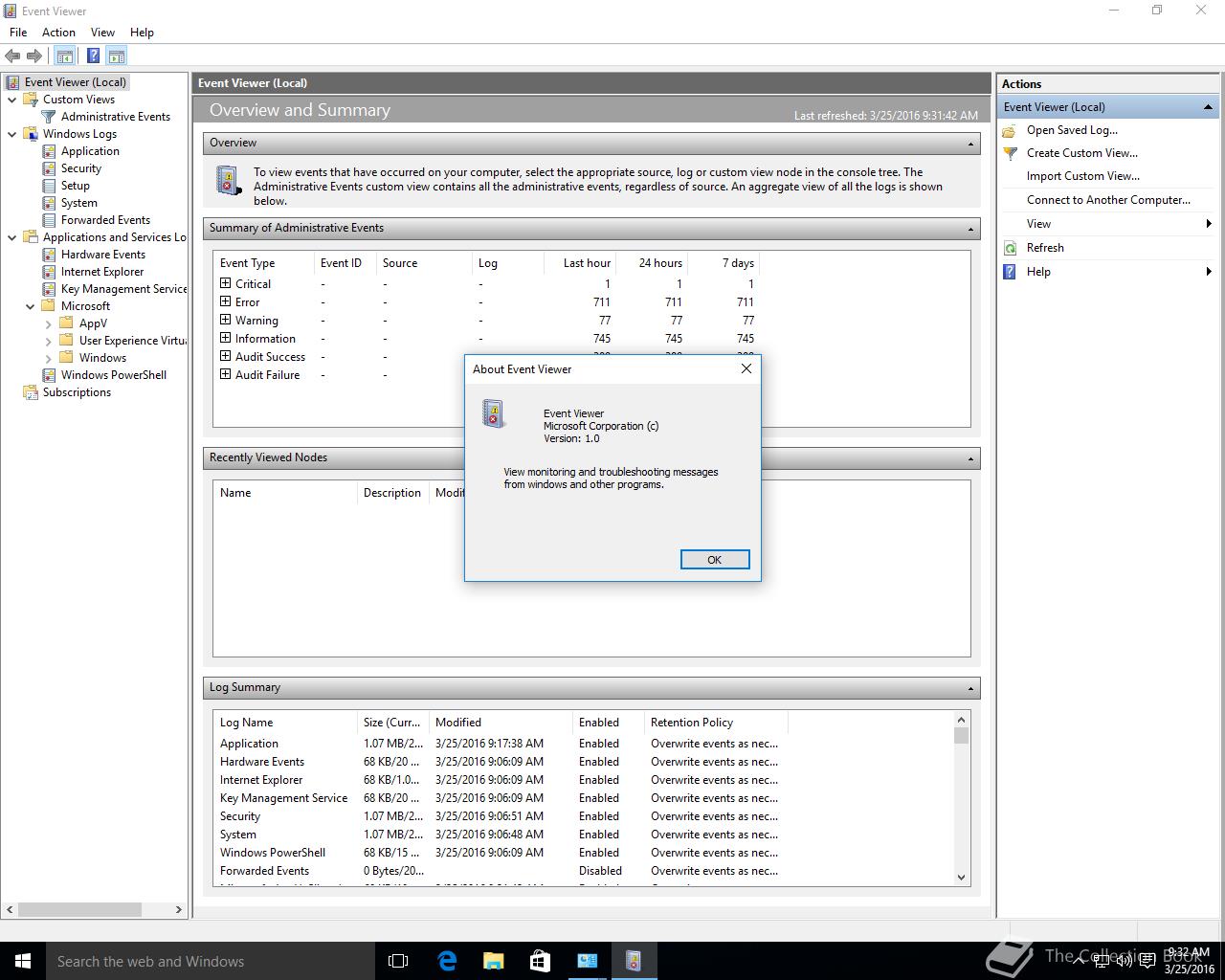Image resolution: width=1225 pixels, height=980 pixels.
Task: Collapse the Log Summary section
Action: 970,688
